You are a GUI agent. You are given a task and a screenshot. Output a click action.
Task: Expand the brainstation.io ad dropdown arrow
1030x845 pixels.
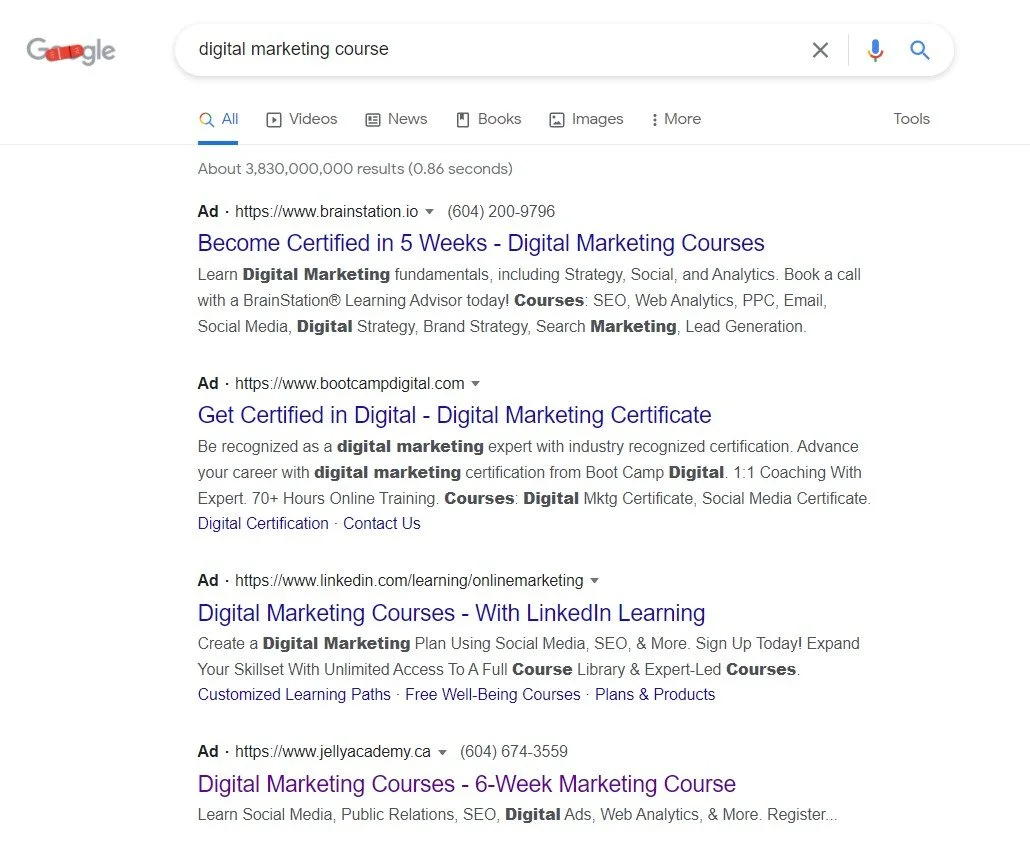pyautogui.click(x=430, y=212)
